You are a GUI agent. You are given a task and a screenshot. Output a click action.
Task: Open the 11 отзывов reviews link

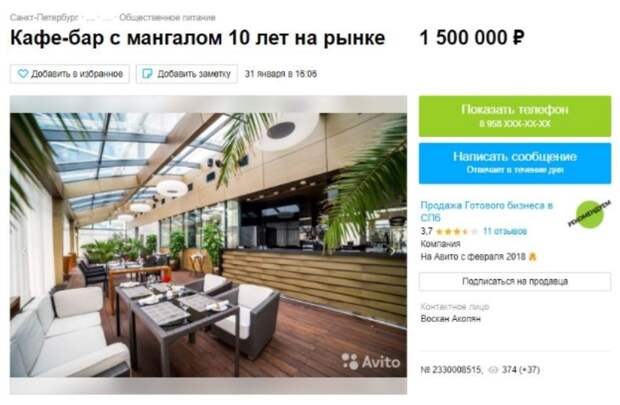[505, 231]
